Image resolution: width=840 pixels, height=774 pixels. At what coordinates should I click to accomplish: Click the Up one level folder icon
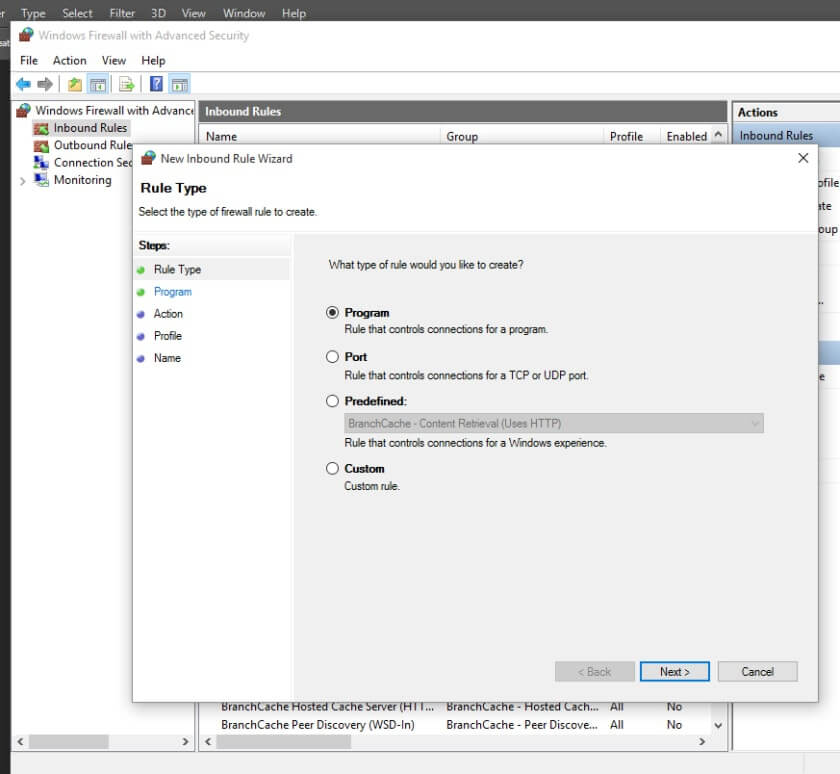75,84
